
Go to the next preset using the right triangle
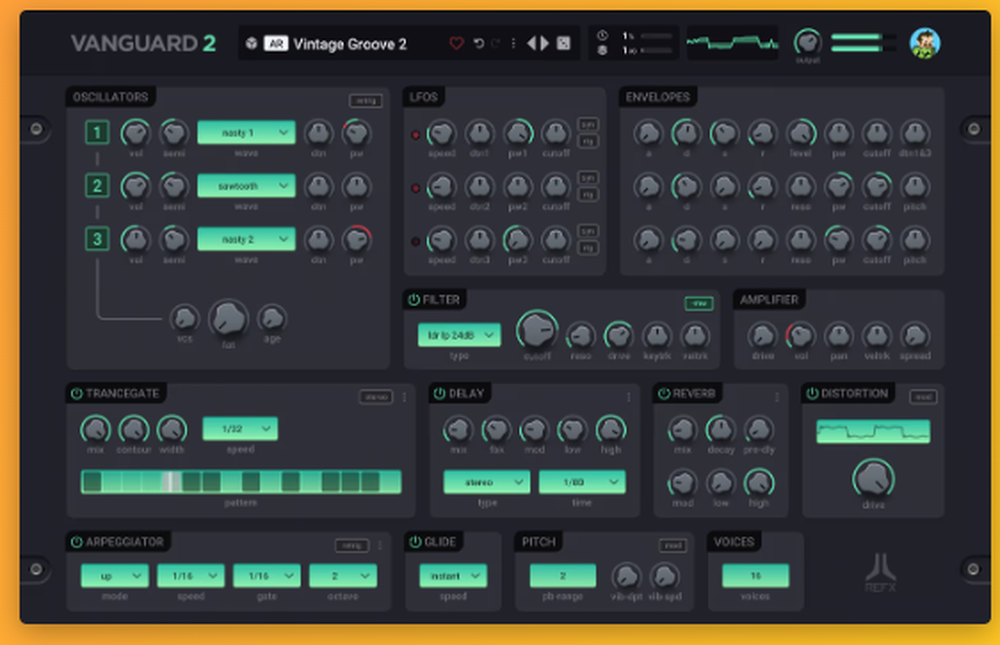tap(545, 43)
